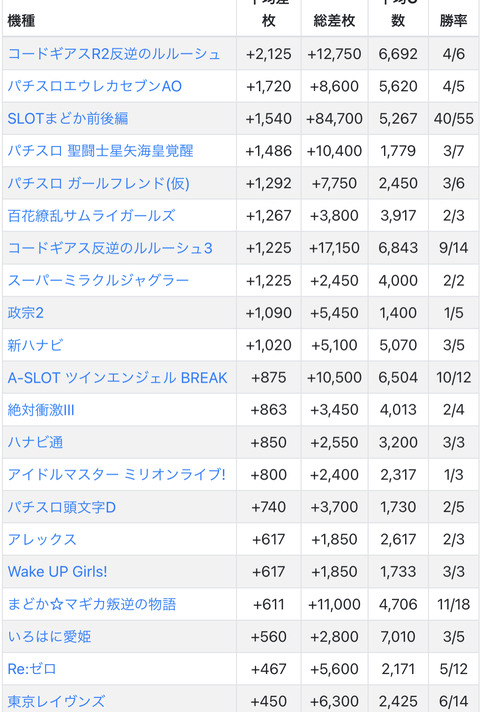Viewport: 480px width, 712px height.
Task: Open Wake UP Girls! link
Action: (57, 572)
